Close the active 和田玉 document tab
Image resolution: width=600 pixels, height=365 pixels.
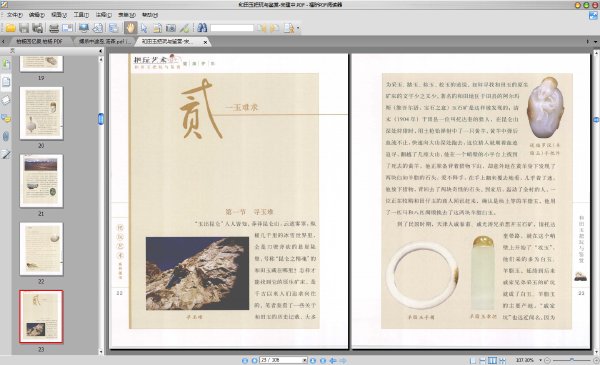205,42
